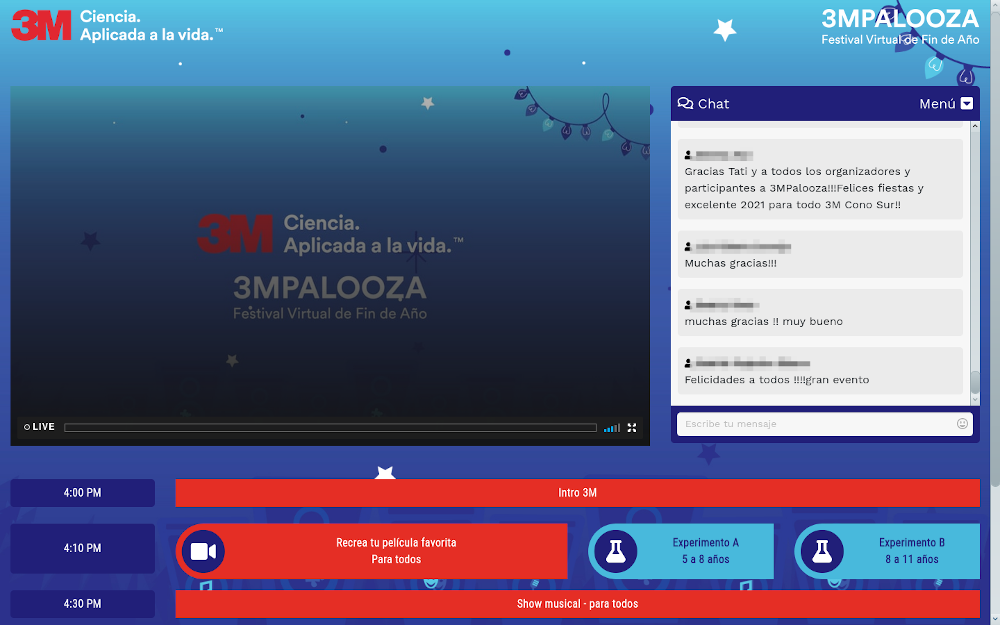The height and width of the screenshot is (625, 1000).
Task: Click the user icon above 'Felicidades a todos'
Action: (688, 364)
